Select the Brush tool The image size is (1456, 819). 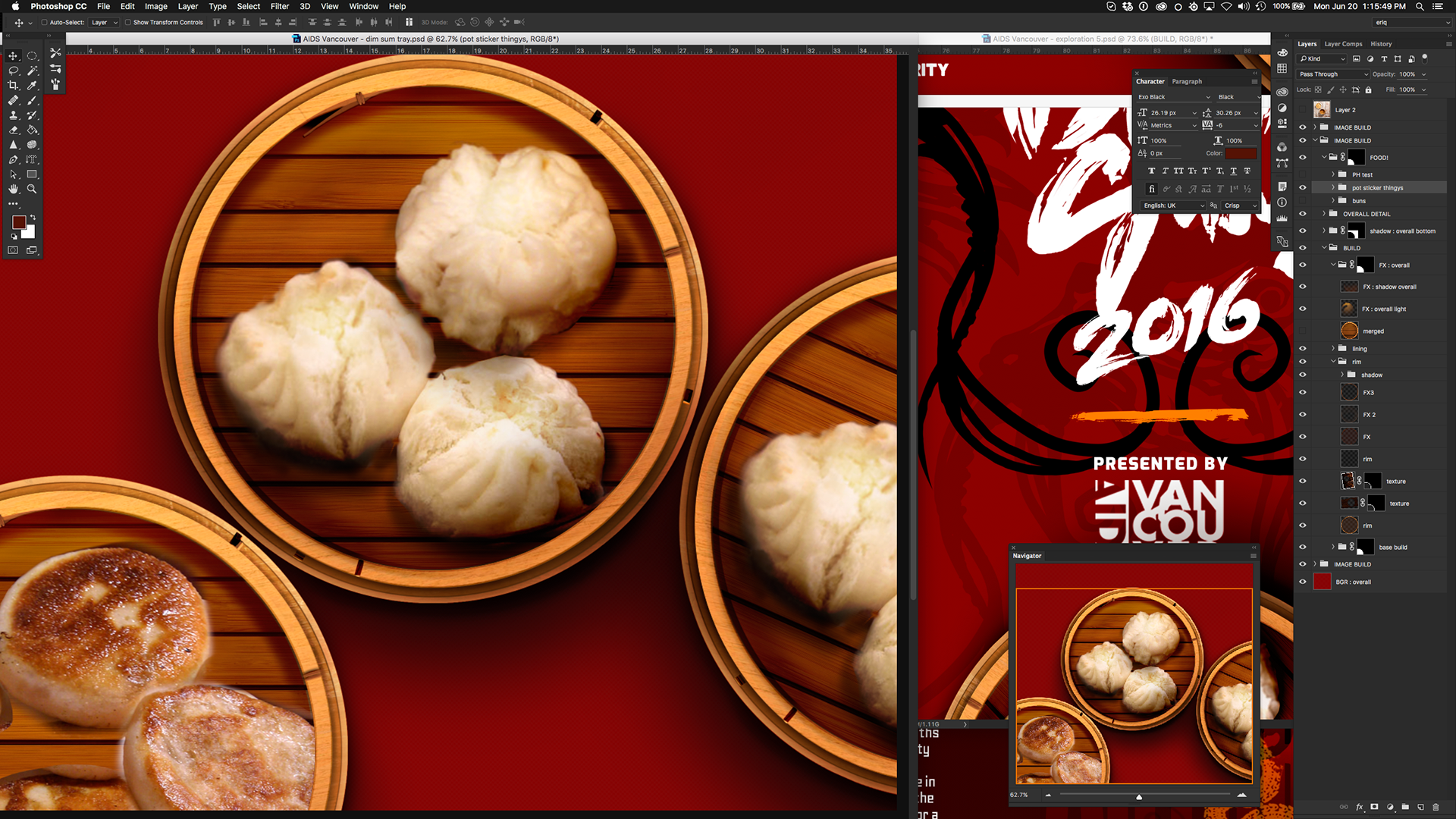click(x=32, y=100)
